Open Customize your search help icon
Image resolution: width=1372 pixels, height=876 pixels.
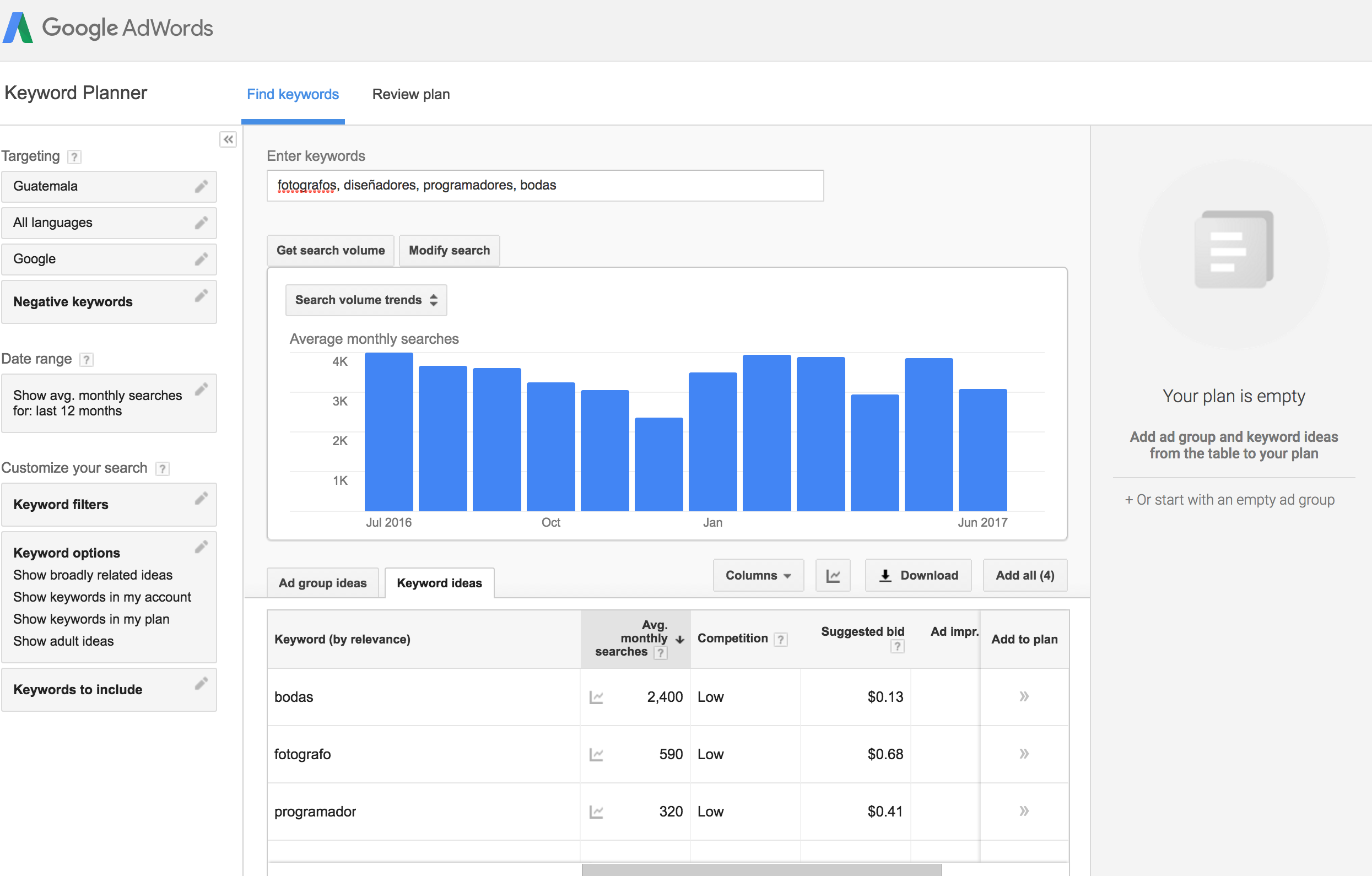pyautogui.click(x=163, y=468)
